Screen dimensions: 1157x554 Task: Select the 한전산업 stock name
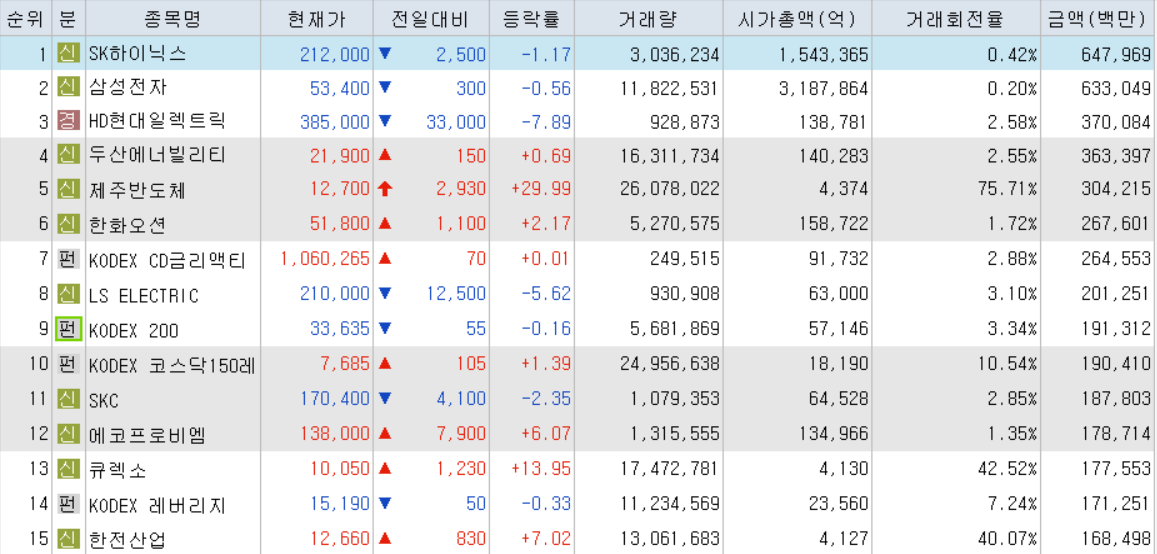[x=127, y=539]
